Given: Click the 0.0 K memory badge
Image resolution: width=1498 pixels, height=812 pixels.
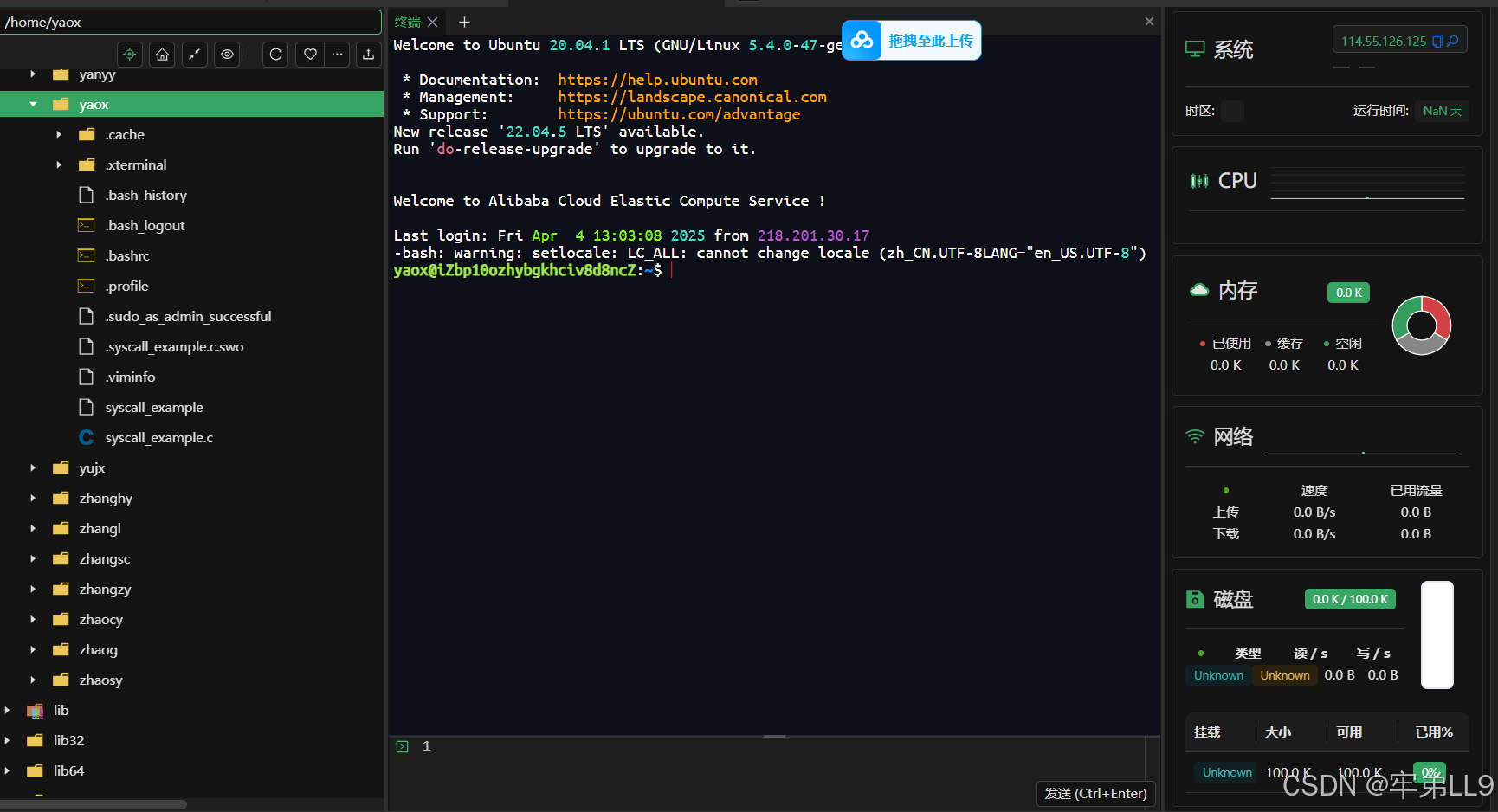Looking at the screenshot, I should 1348,293.
